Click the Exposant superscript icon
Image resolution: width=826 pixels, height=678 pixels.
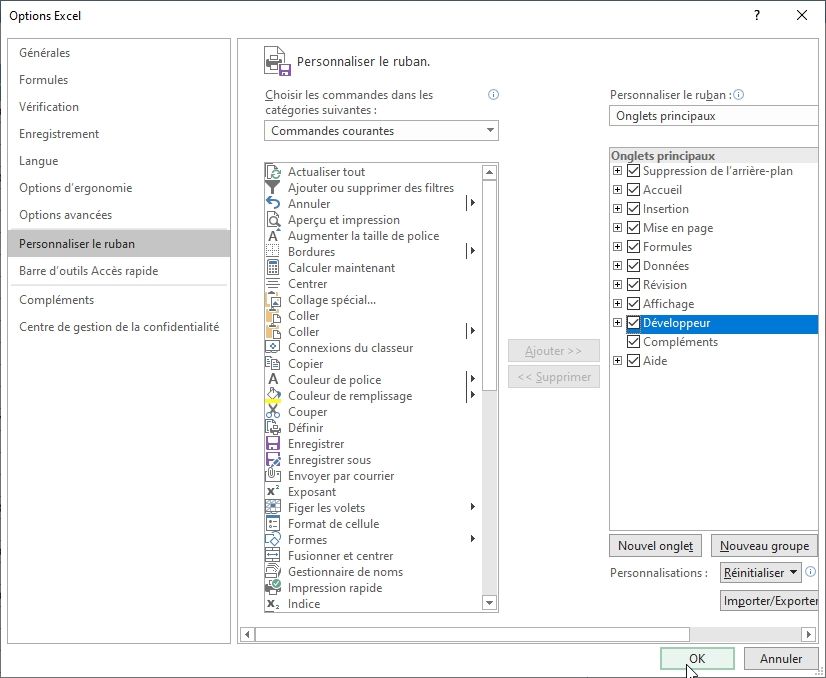(x=273, y=492)
